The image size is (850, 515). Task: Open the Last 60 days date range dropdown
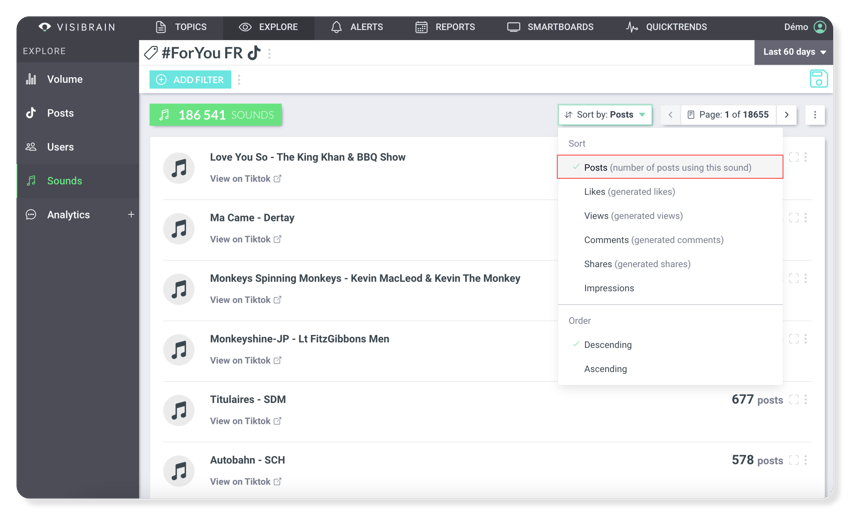click(x=794, y=52)
